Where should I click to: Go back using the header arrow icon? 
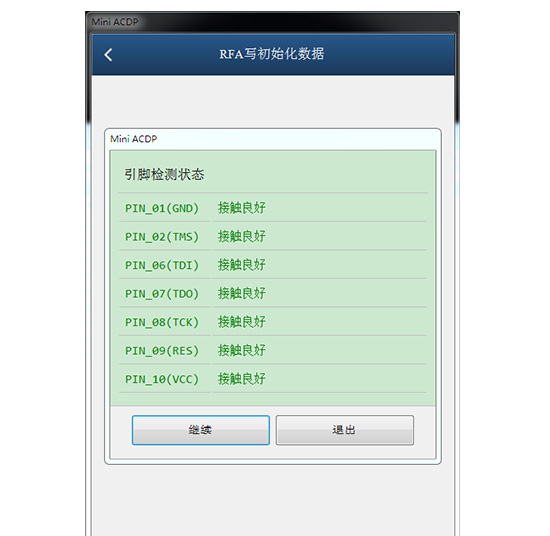pos(108,55)
